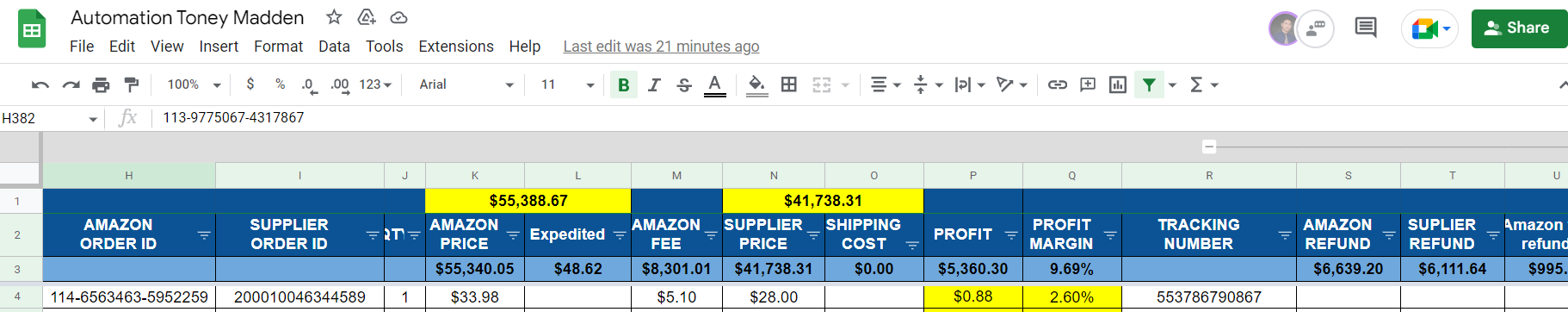This screenshot has height=312, width=1568.
Task: Print the spreadsheet
Action: coord(101,84)
